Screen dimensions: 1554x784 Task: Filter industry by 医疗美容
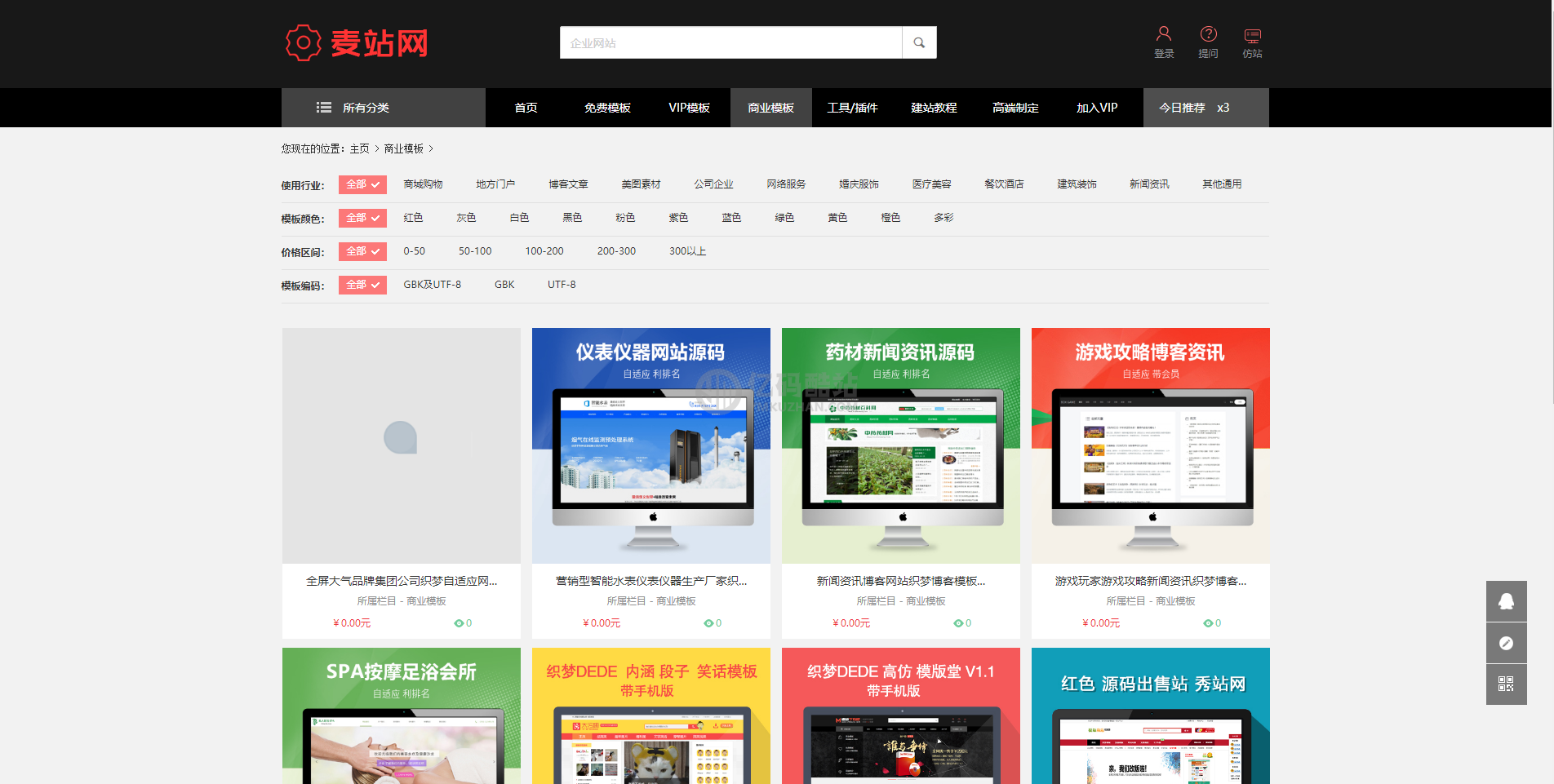(931, 184)
